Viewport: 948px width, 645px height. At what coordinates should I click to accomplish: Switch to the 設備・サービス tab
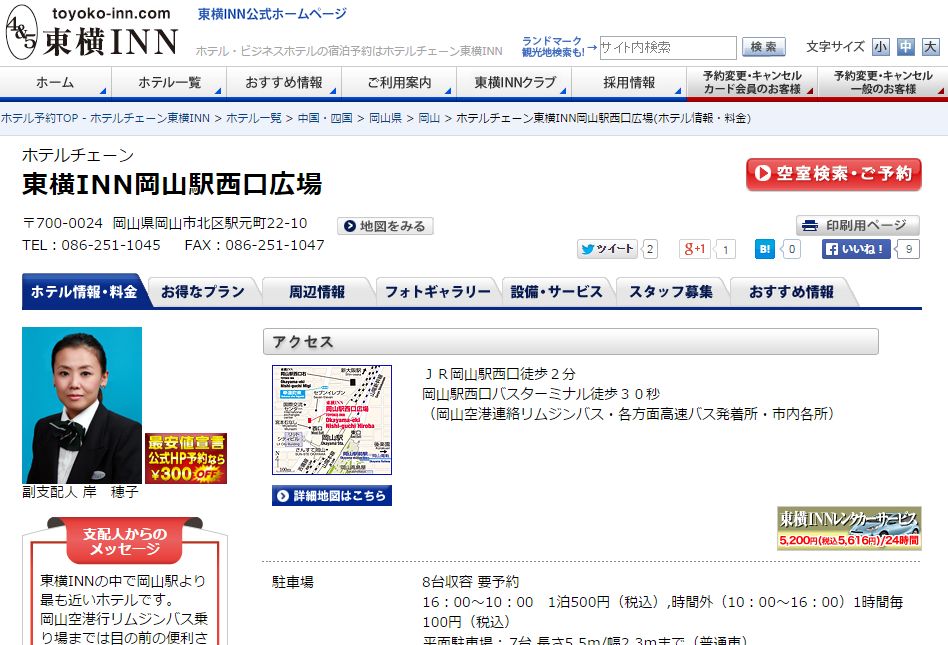[557, 292]
